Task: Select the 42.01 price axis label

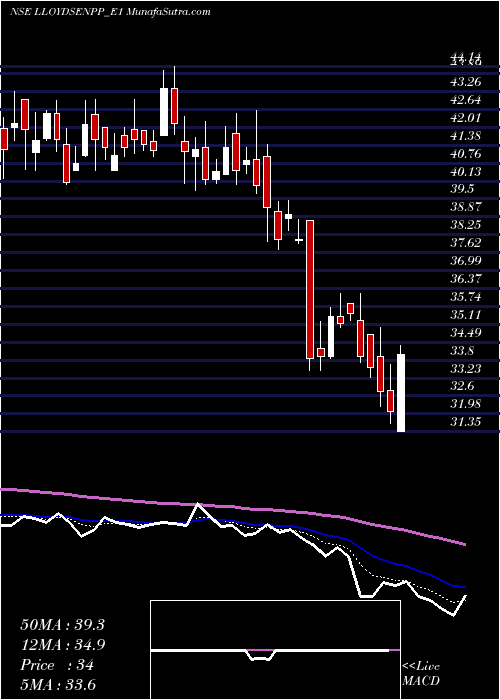Action: pos(466,118)
